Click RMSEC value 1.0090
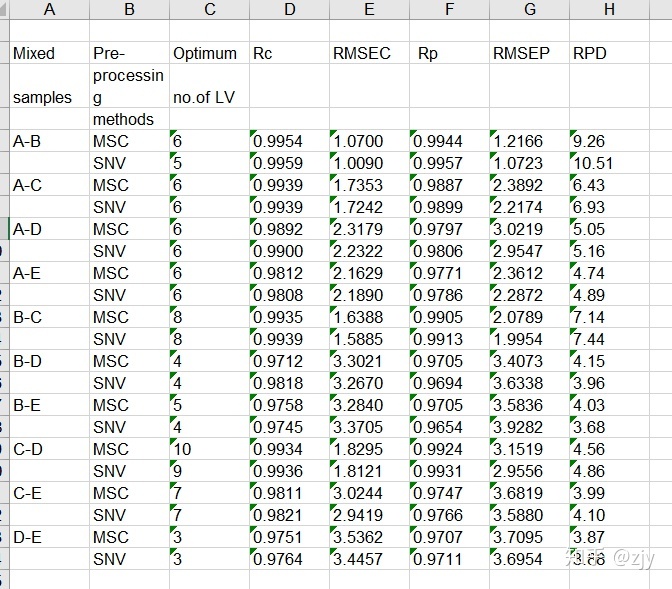 (369, 163)
